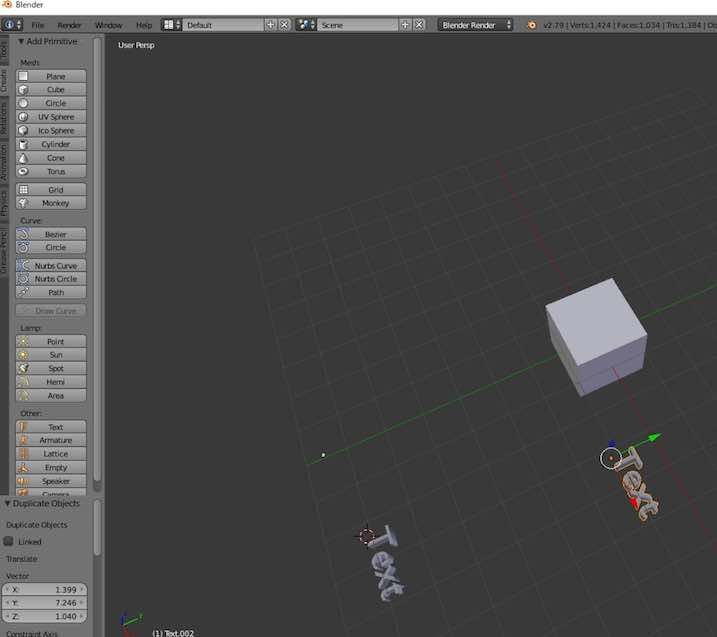The image size is (717, 637).
Task: Add a Torus mesh
Action: pos(51,171)
